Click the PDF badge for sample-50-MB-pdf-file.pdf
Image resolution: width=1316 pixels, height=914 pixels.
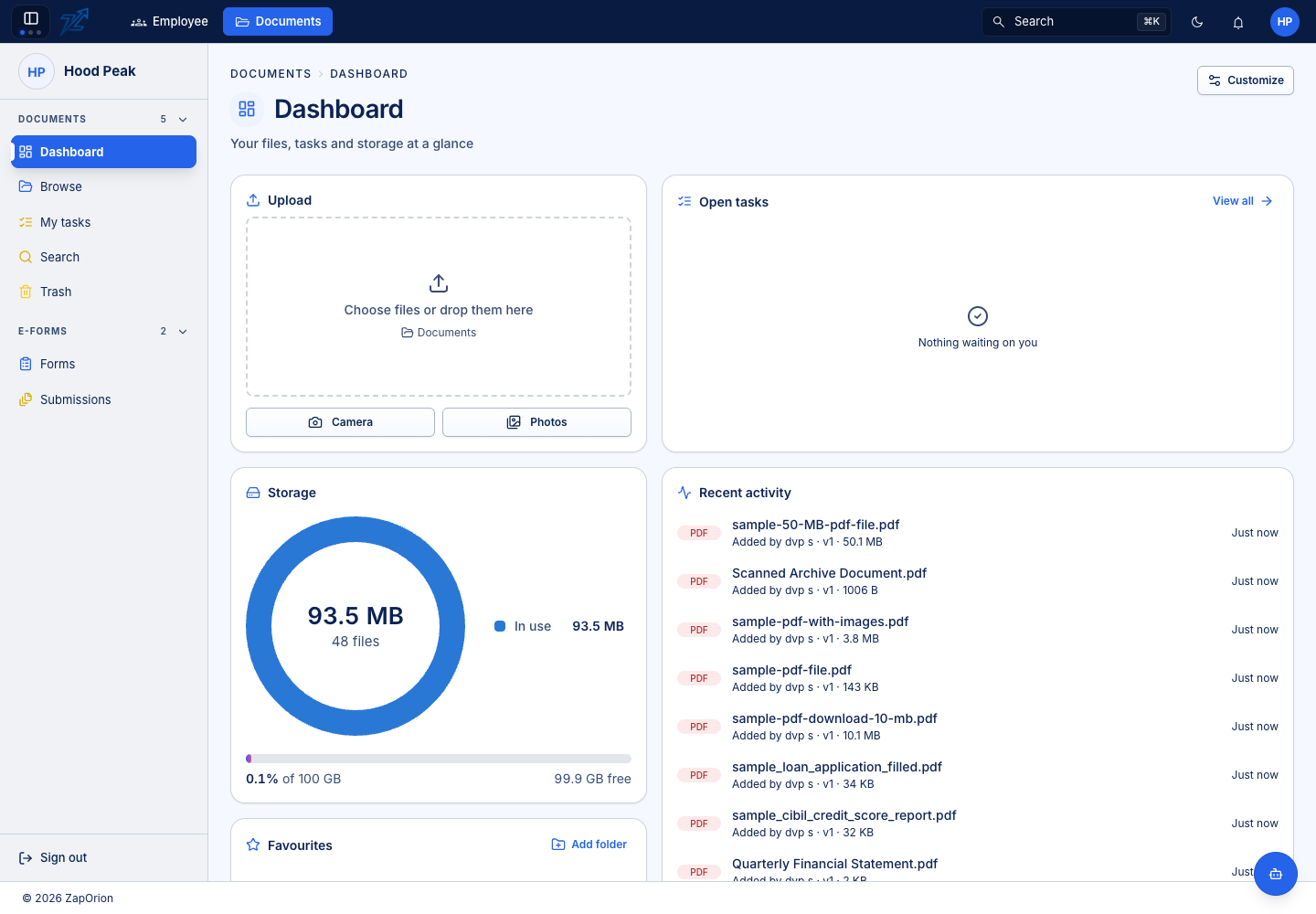point(699,533)
